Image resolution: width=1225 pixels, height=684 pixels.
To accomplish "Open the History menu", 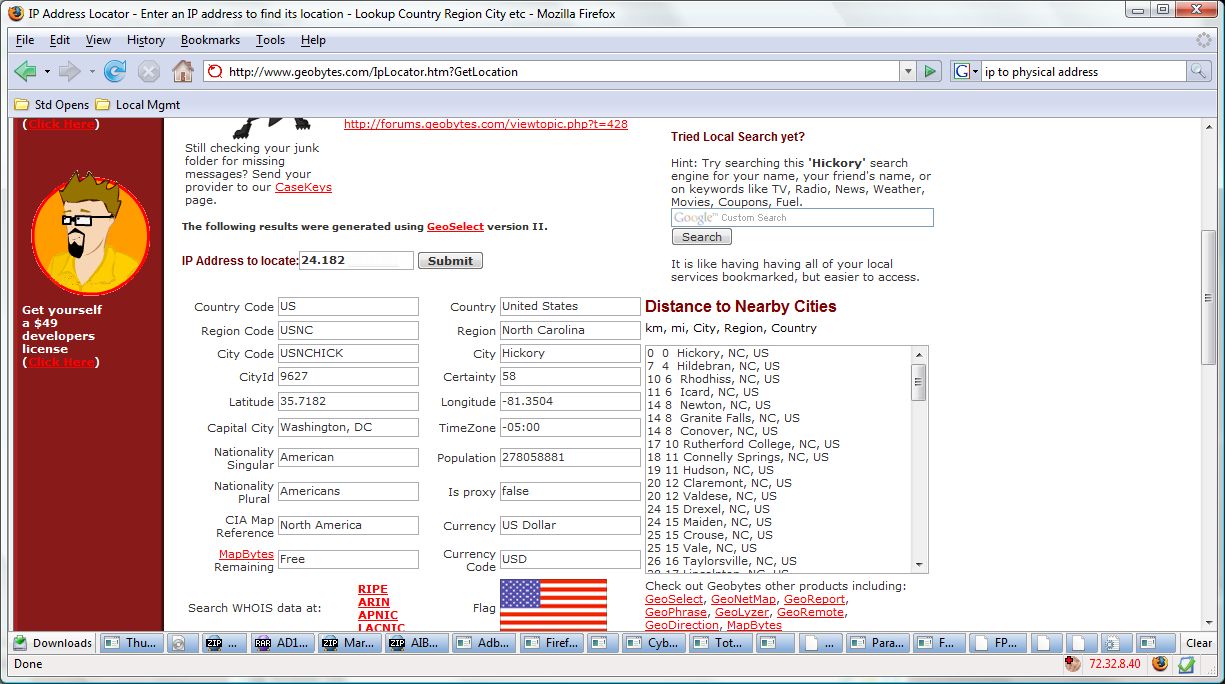I will coord(146,40).
